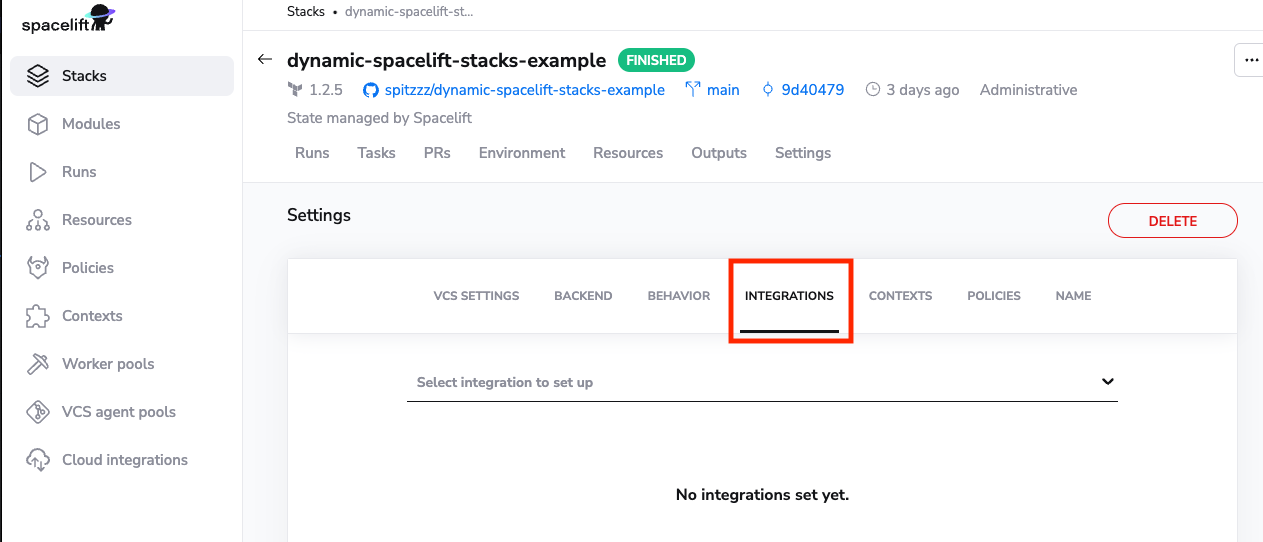
Task: Open the Cloud integrations cloud icon
Action: 38,460
